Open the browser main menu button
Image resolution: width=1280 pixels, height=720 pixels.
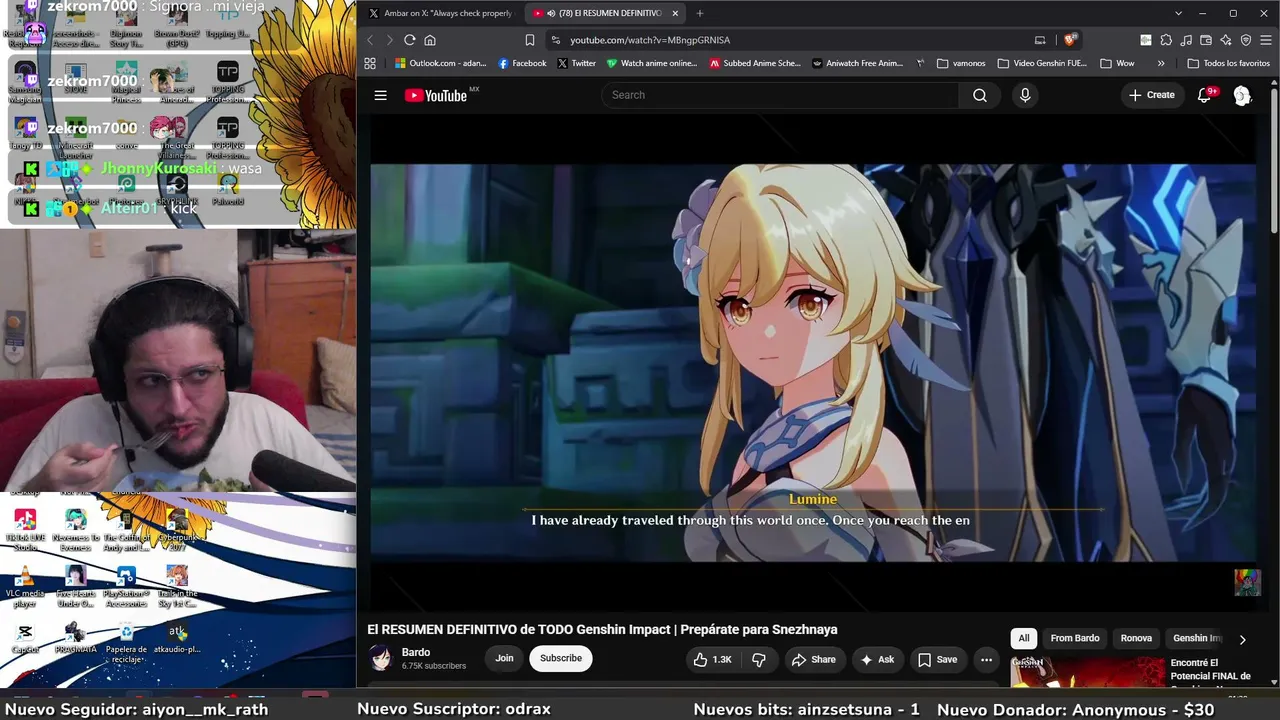pos(1266,40)
